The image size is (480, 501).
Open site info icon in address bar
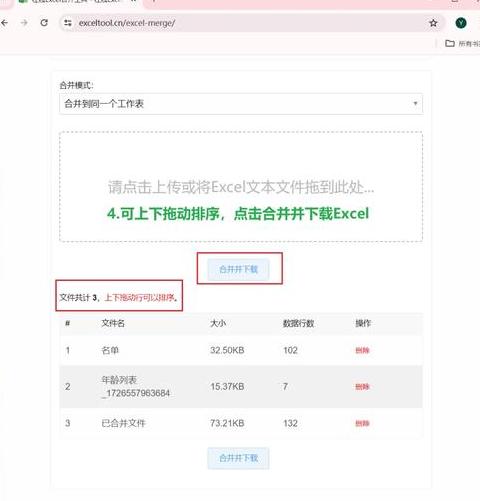(x=68, y=23)
